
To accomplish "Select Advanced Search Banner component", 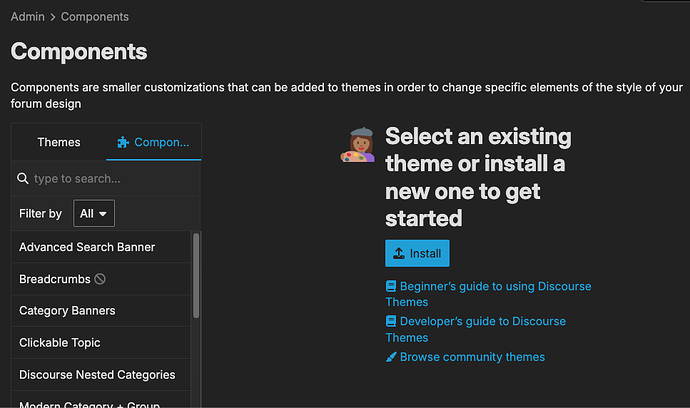I will pyautogui.click(x=101, y=247).
